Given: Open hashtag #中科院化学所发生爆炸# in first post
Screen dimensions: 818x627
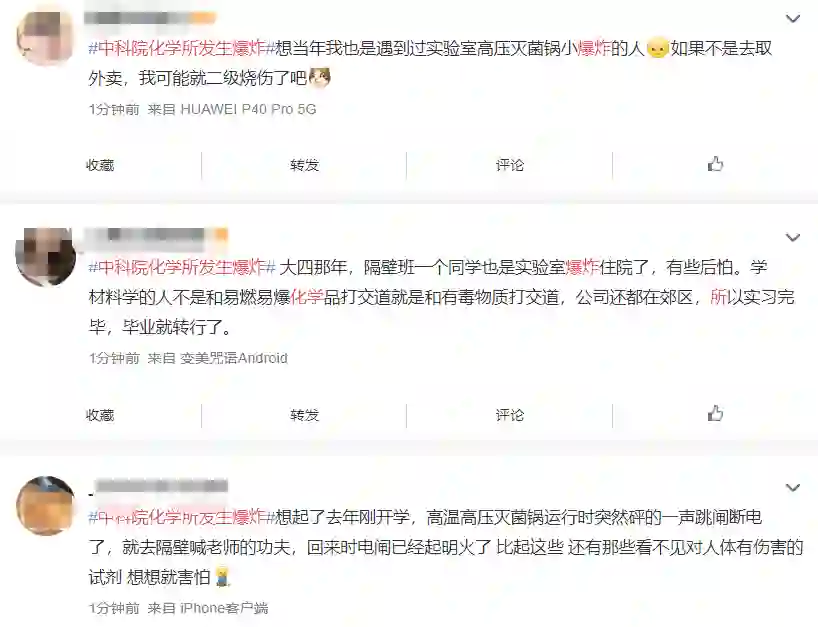Looking at the screenshot, I should (x=182, y=49).
